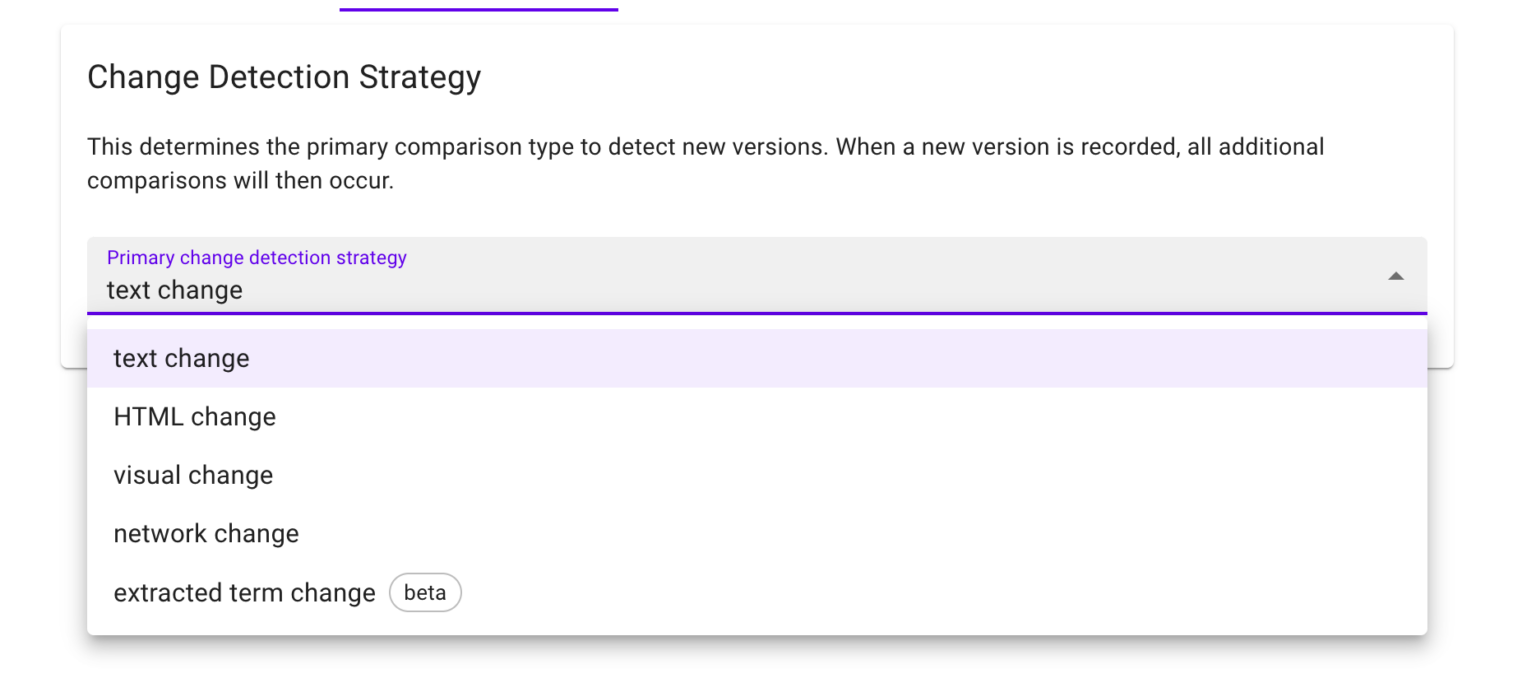The height and width of the screenshot is (678, 1536).
Task: Click the Change Detection Strategy heading
Action: click(x=284, y=77)
